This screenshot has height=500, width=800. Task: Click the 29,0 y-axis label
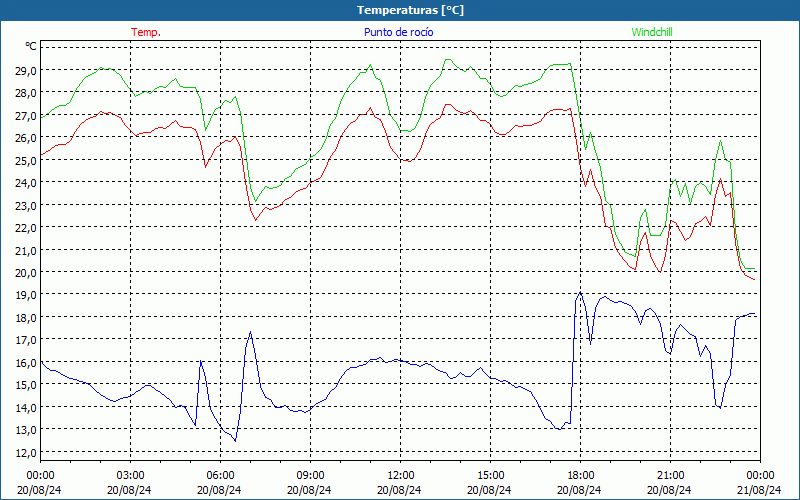[x=26, y=70]
